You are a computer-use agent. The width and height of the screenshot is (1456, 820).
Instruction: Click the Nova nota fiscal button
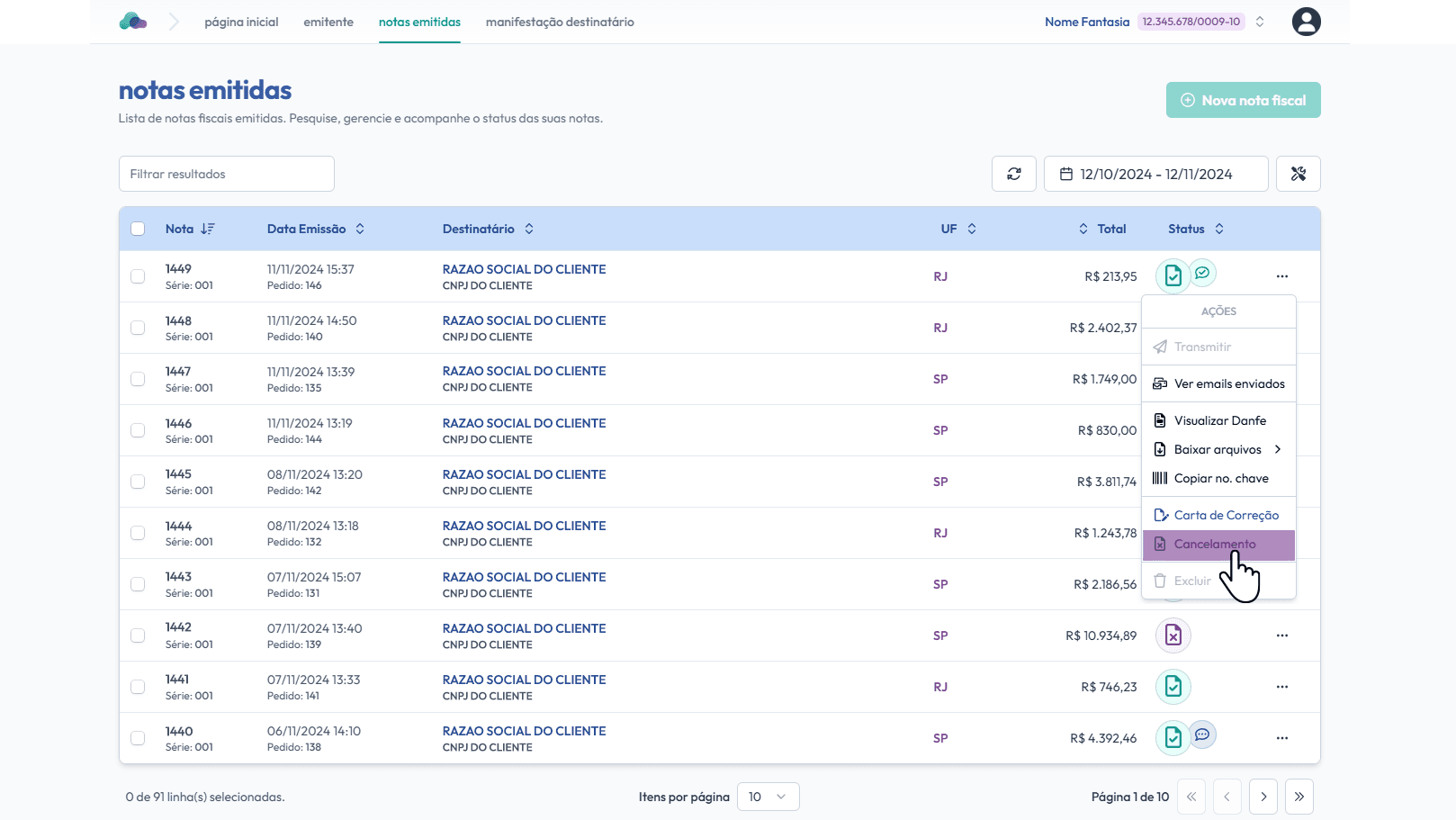(1243, 100)
